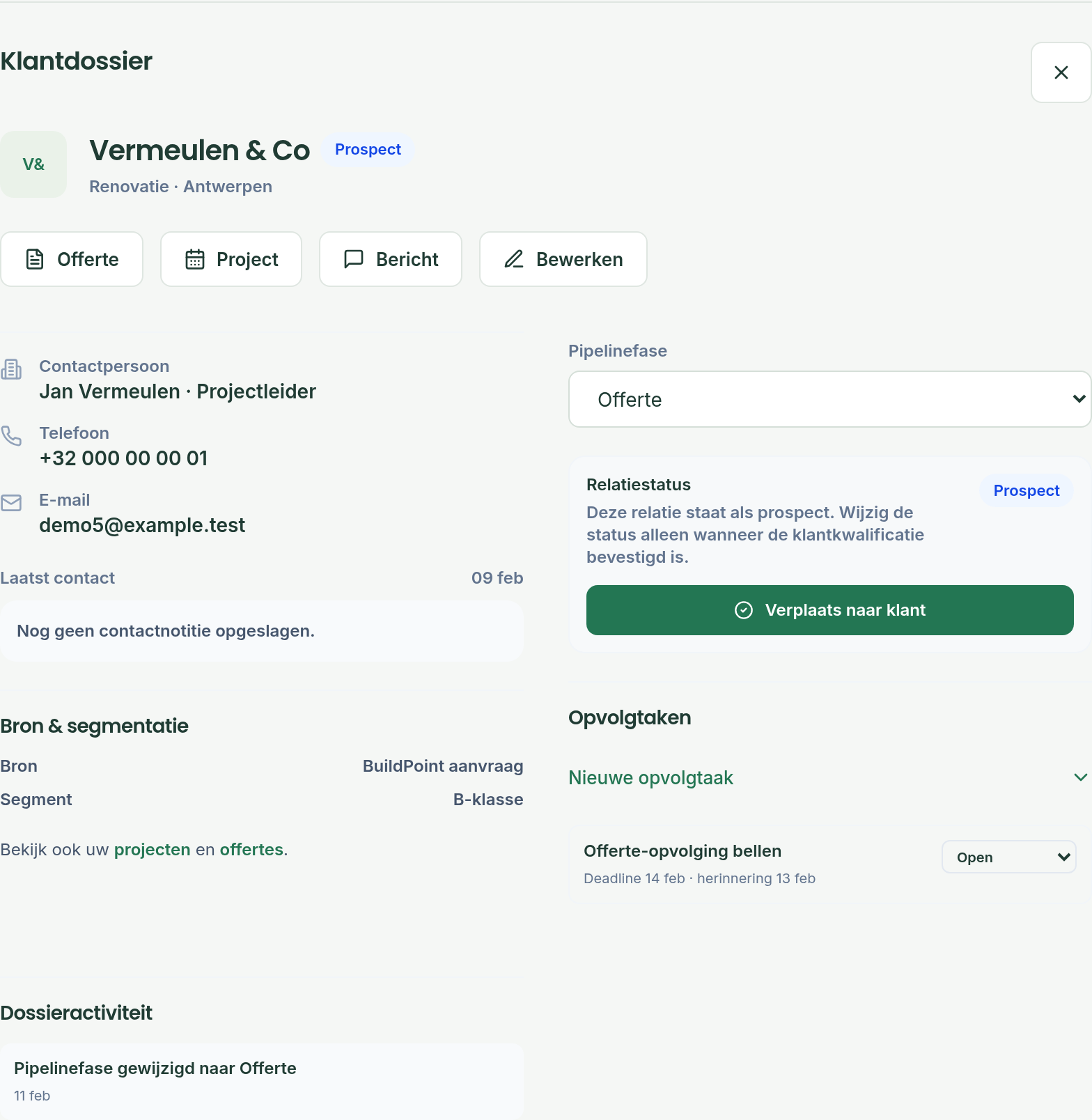This screenshot has height=1120, width=1092.
Task: Click the Prospect badge next to Vermeulen & Co
Action: click(368, 150)
